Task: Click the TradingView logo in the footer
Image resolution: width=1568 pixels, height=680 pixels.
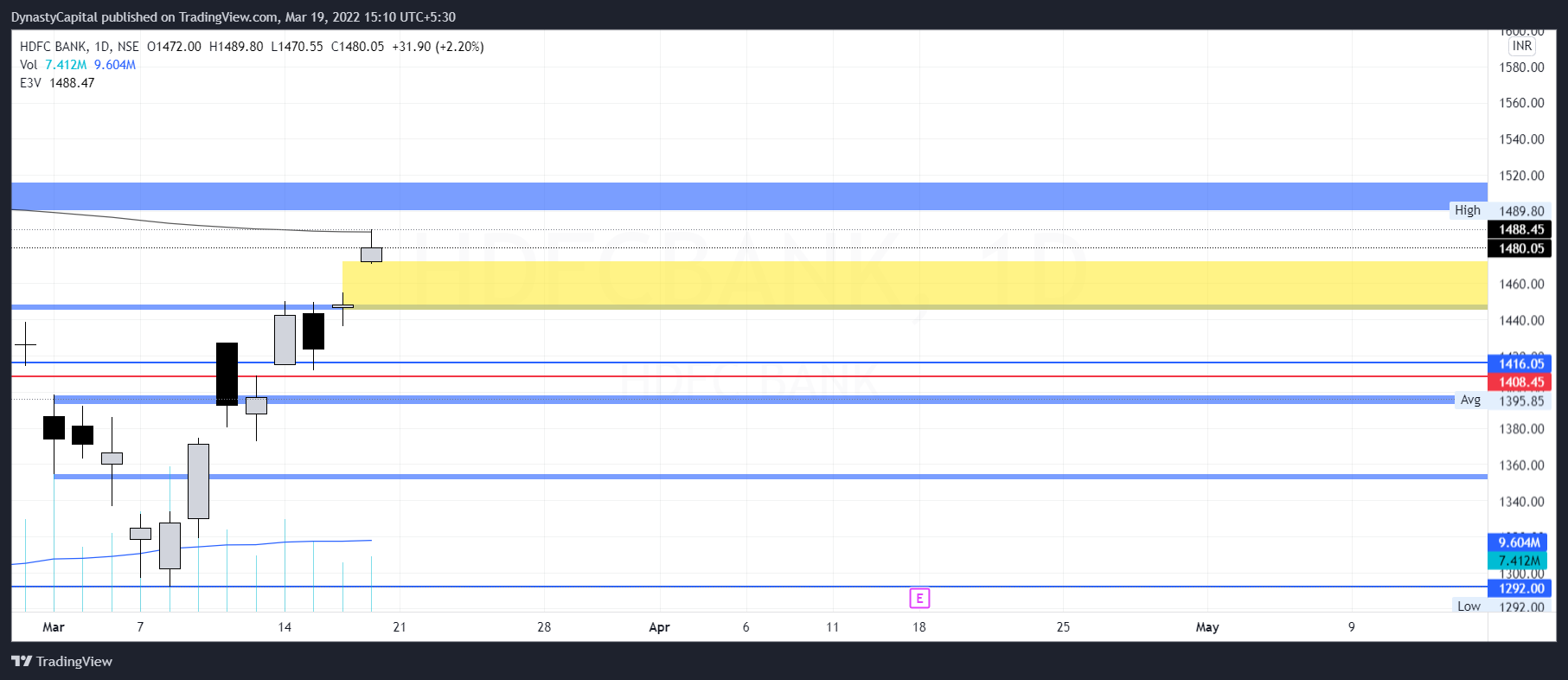Action: point(62,662)
